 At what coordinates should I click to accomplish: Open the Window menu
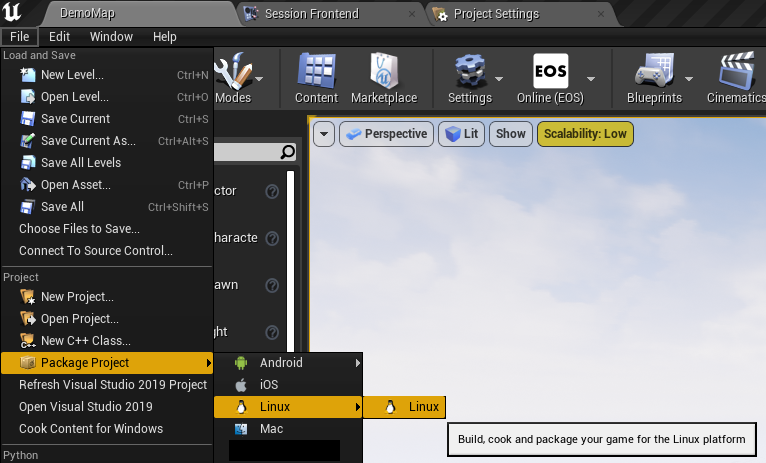point(111,37)
